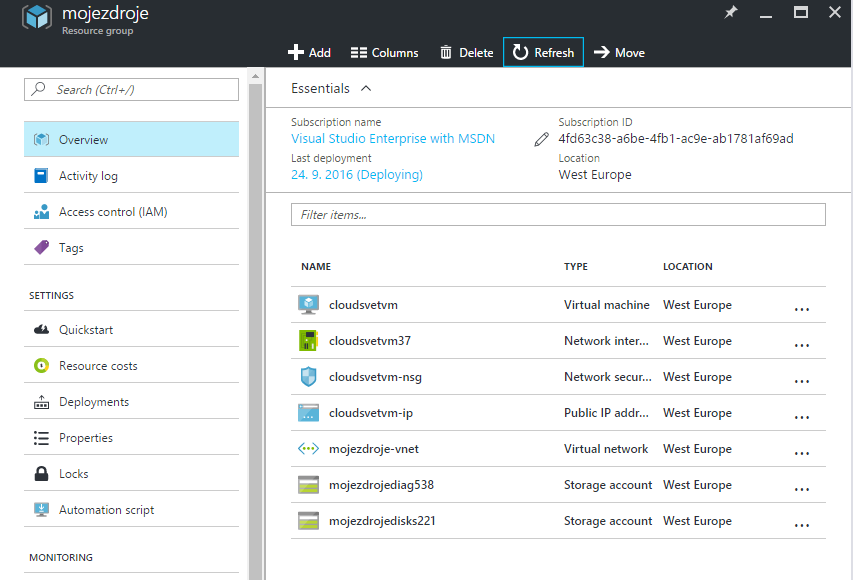Collapse the Essentials section chevron
Viewport: 853px width, 580px height.
click(366, 88)
